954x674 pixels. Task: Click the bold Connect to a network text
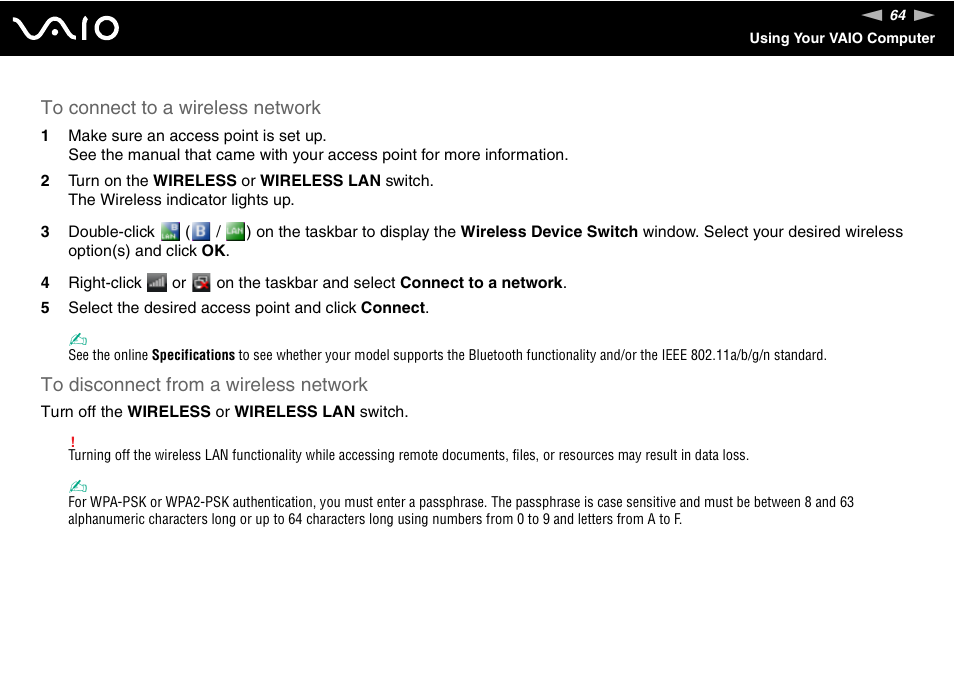point(481,283)
